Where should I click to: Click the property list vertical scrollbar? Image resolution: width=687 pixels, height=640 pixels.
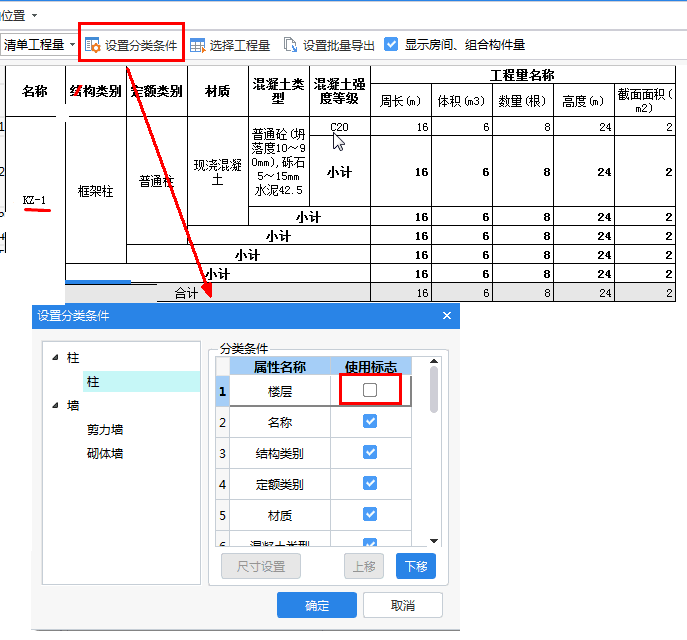[434, 390]
